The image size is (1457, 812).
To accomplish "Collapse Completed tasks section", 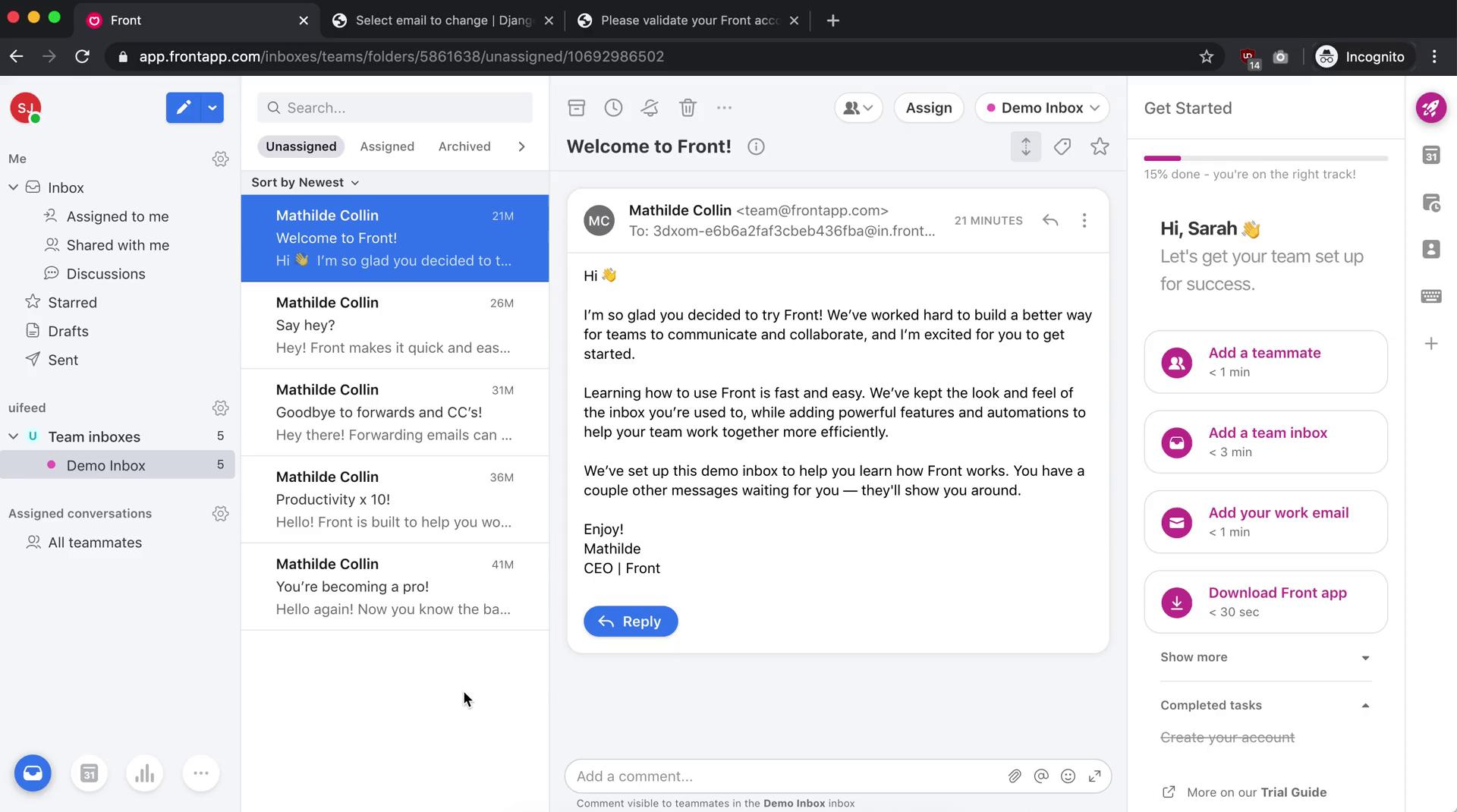I will pyautogui.click(x=1266, y=706).
